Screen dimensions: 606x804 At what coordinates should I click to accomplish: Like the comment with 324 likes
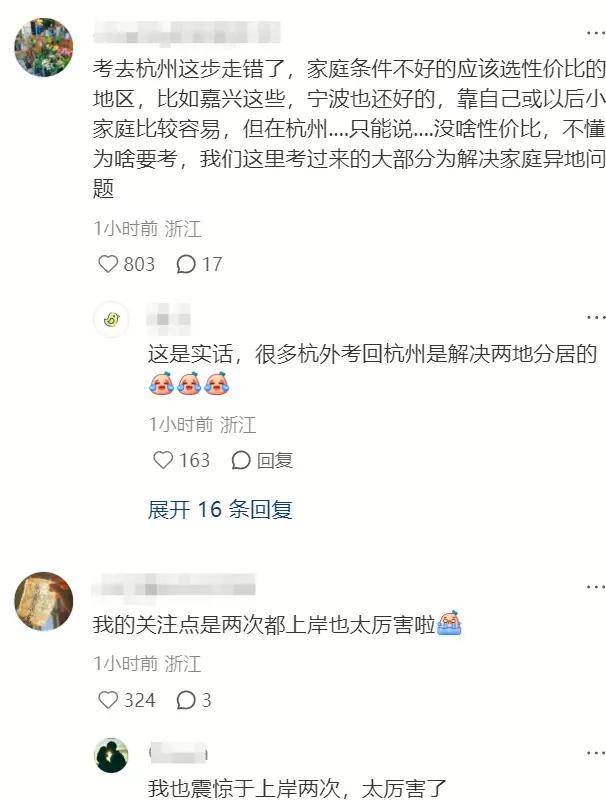tap(108, 700)
